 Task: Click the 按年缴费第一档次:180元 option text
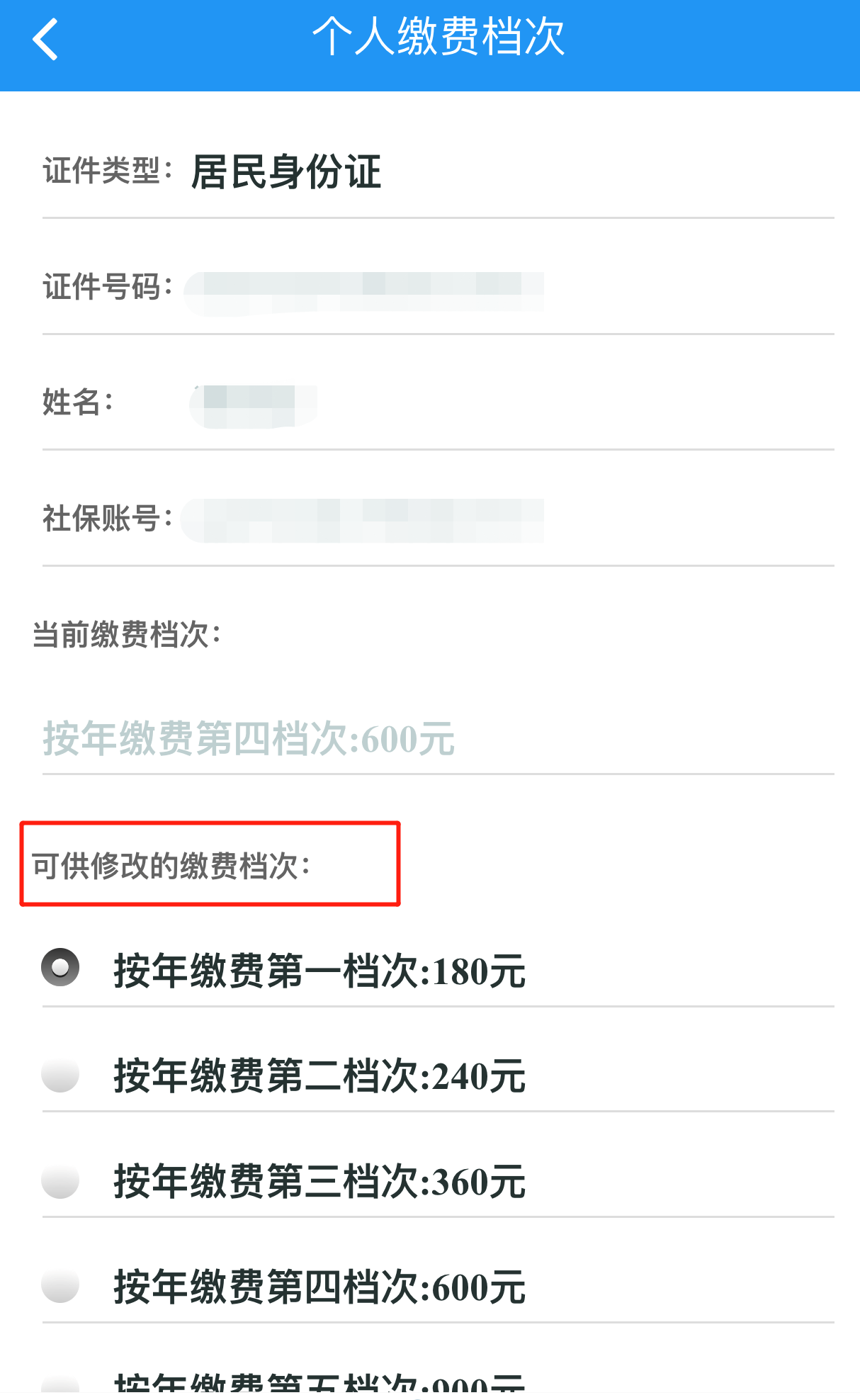point(319,971)
